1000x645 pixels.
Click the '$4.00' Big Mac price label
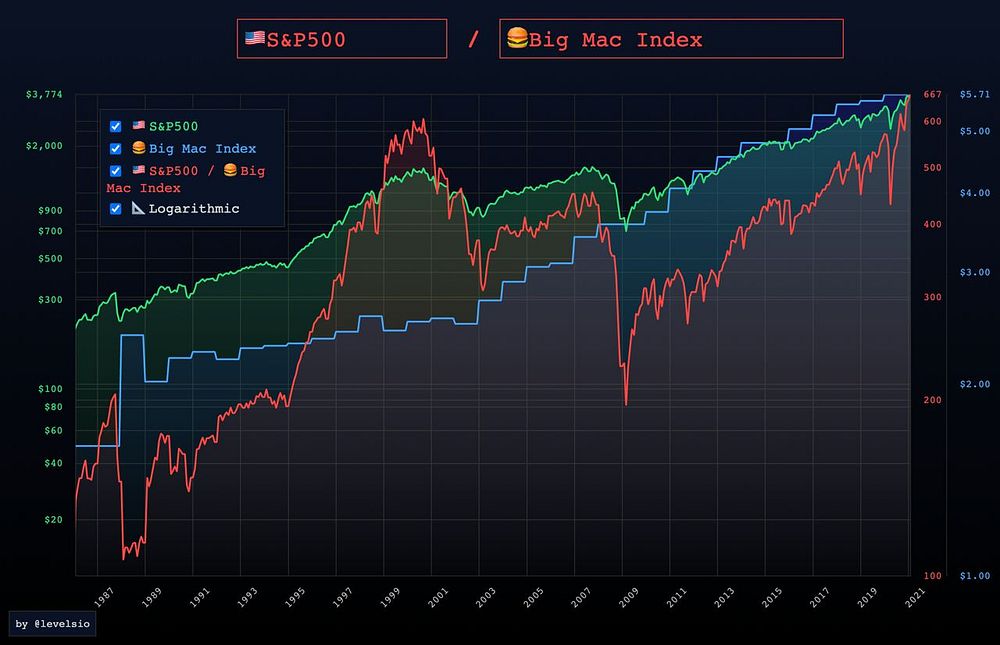(x=974, y=193)
